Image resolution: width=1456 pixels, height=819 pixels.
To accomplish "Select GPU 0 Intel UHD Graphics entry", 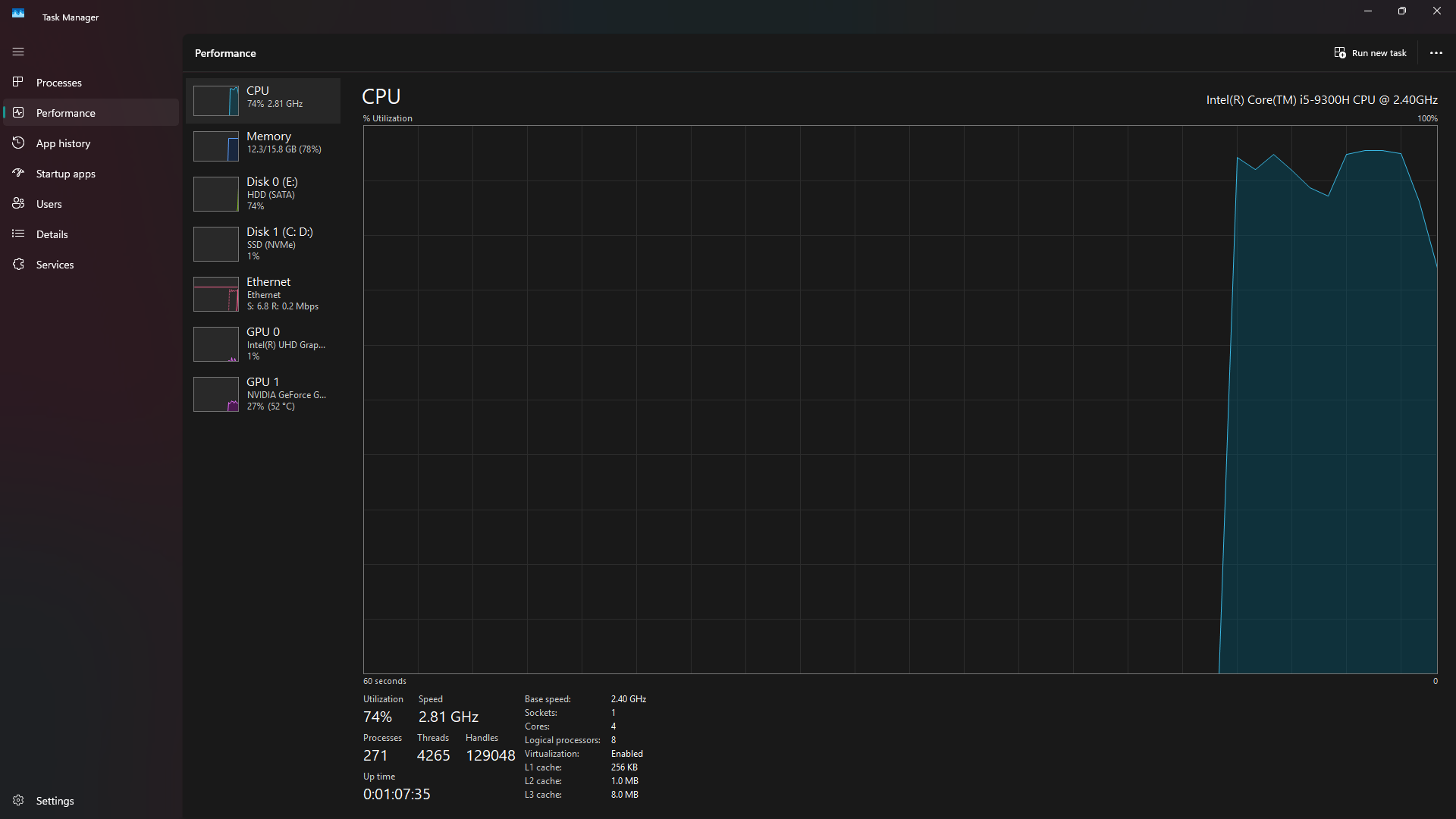I will [263, 344].
